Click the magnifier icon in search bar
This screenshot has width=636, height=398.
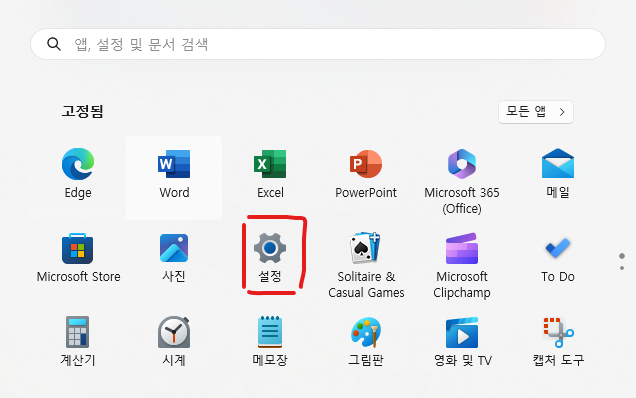(54, 44)
